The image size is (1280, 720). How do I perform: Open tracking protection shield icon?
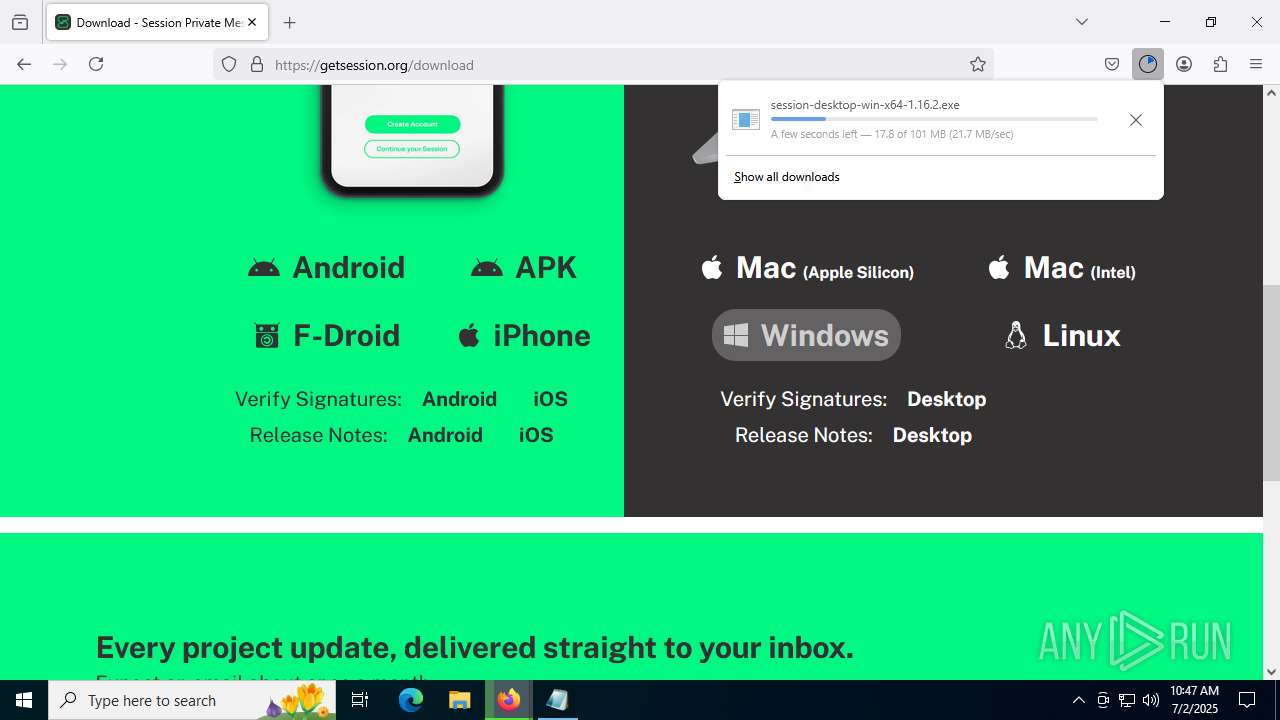click(x=229, y=64)
